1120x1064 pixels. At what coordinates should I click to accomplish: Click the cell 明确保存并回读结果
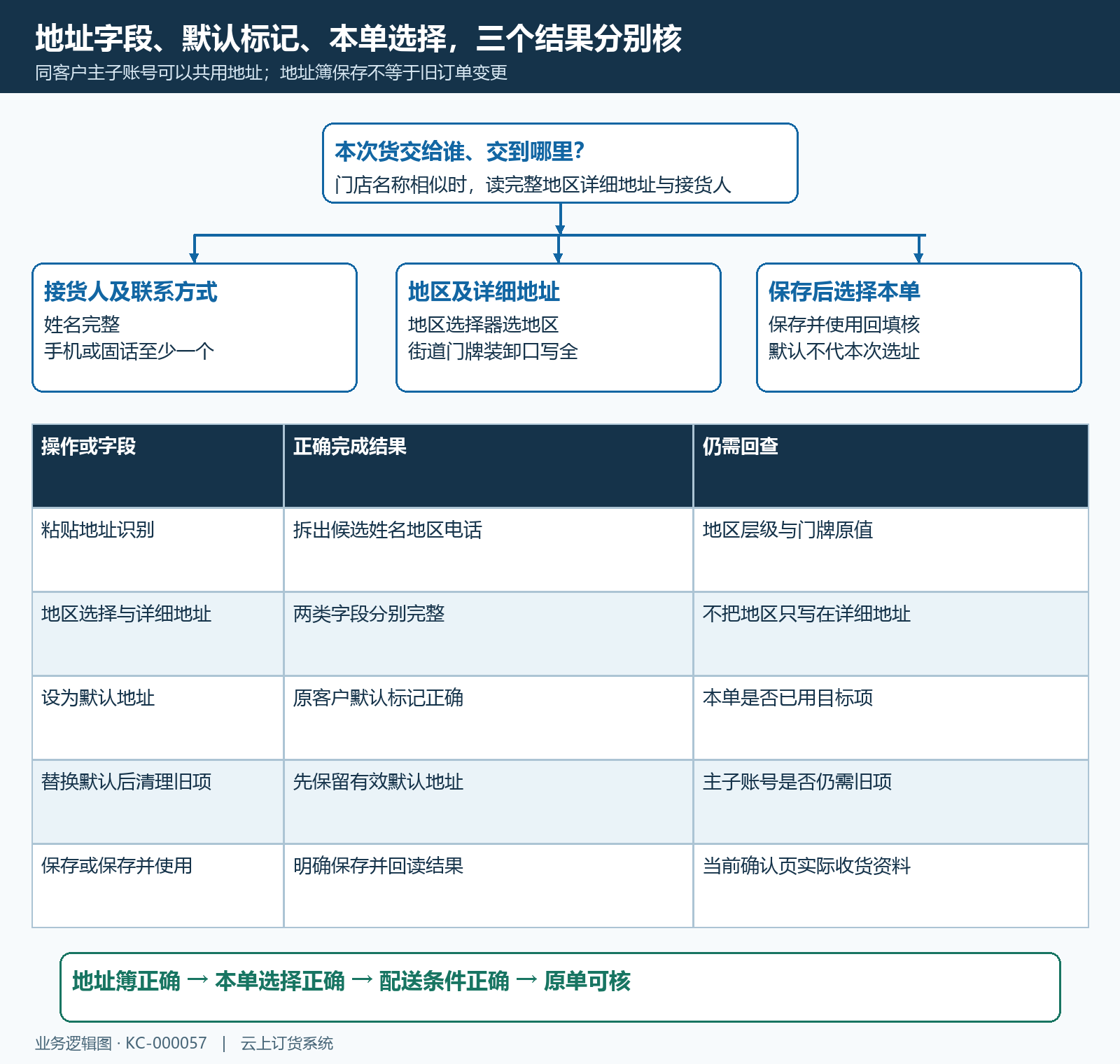tap(488, 885)
